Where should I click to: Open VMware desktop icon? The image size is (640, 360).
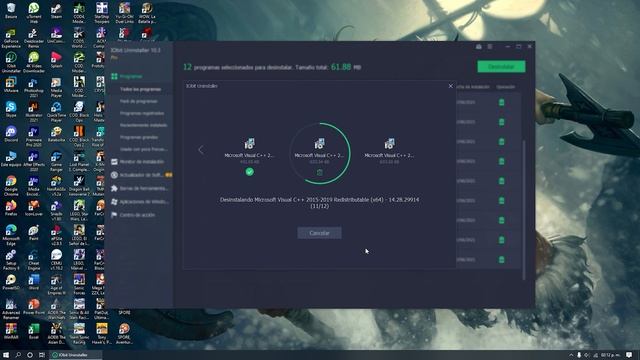[11, 85]
